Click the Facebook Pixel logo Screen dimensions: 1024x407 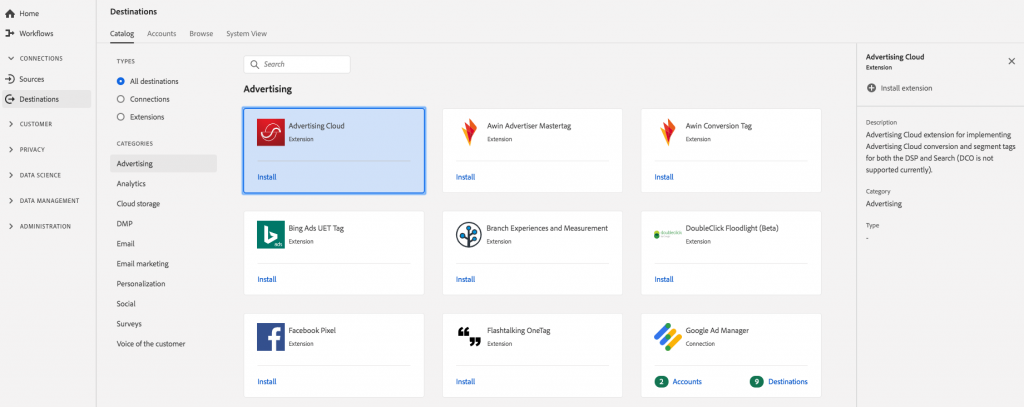click(x=270, y=337)
